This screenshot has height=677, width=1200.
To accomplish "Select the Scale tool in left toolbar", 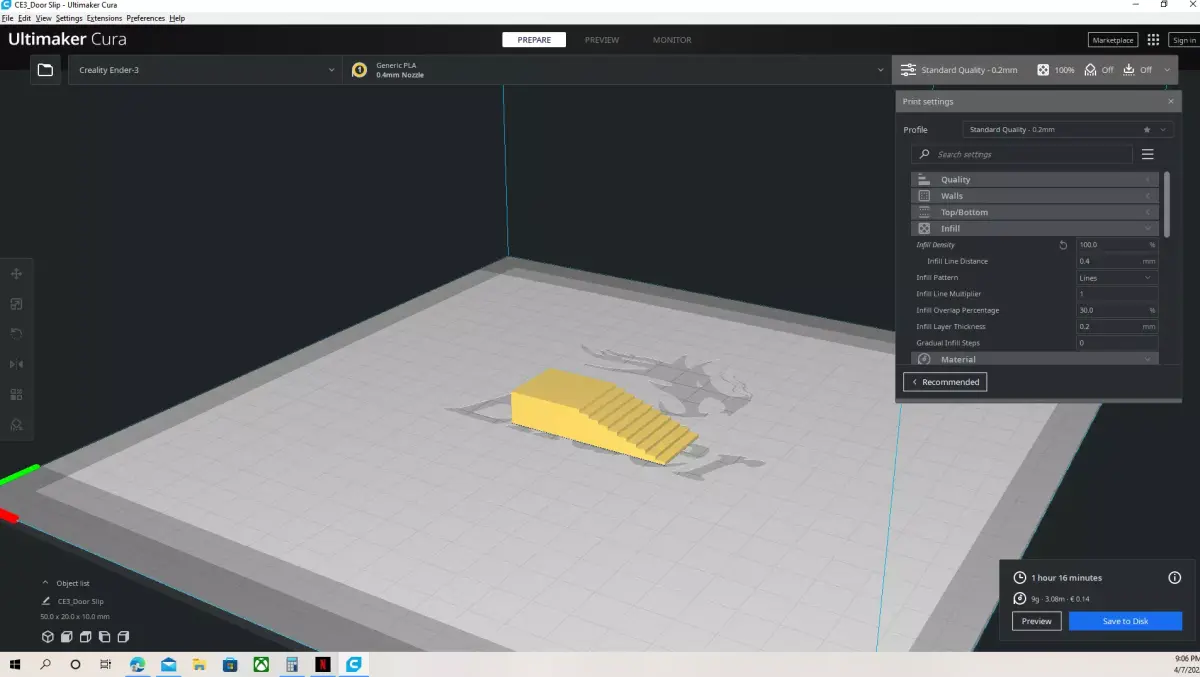I will [16, 304].
